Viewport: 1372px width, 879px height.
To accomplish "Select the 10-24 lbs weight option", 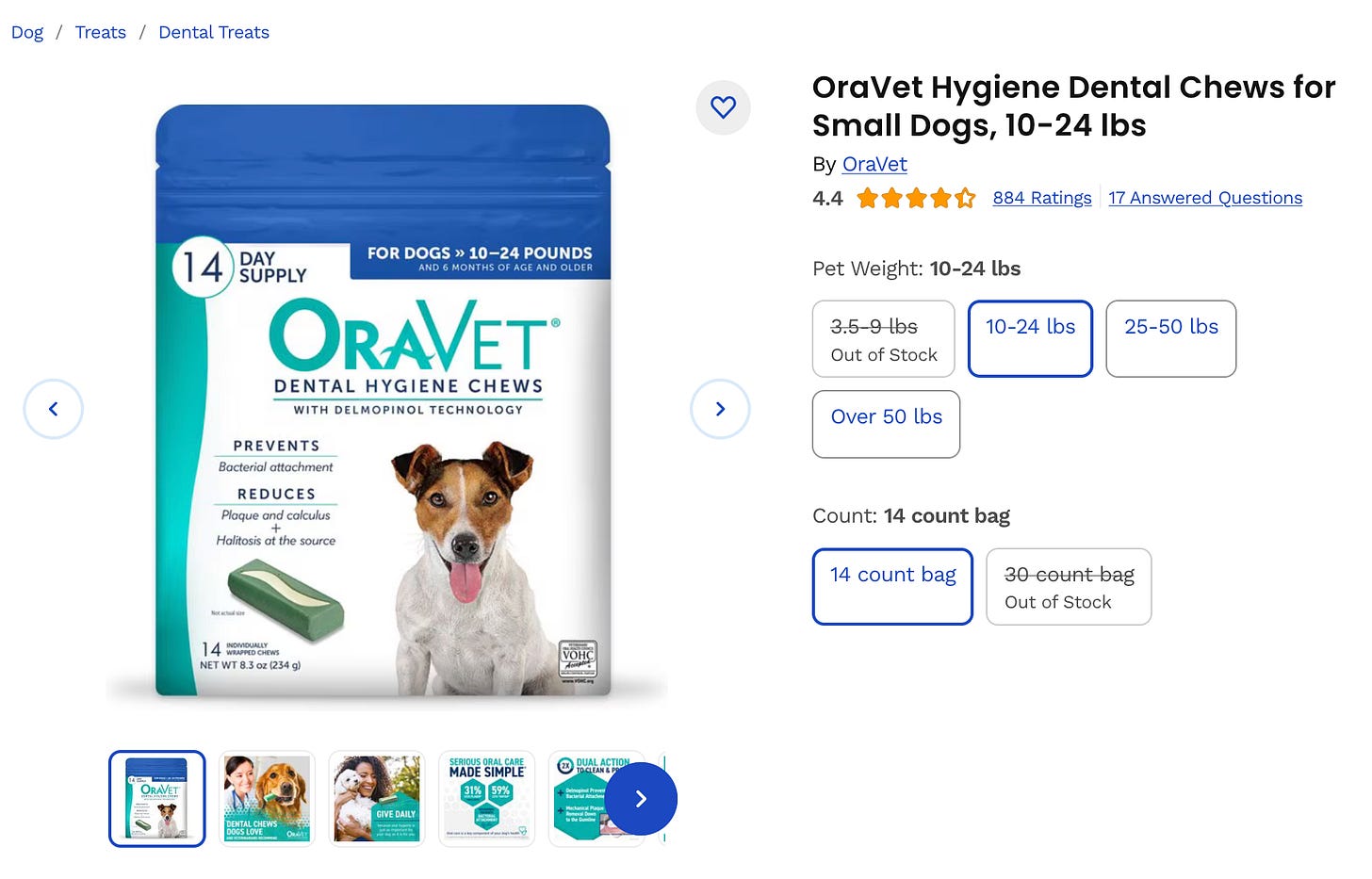I will pos(1030,339).
